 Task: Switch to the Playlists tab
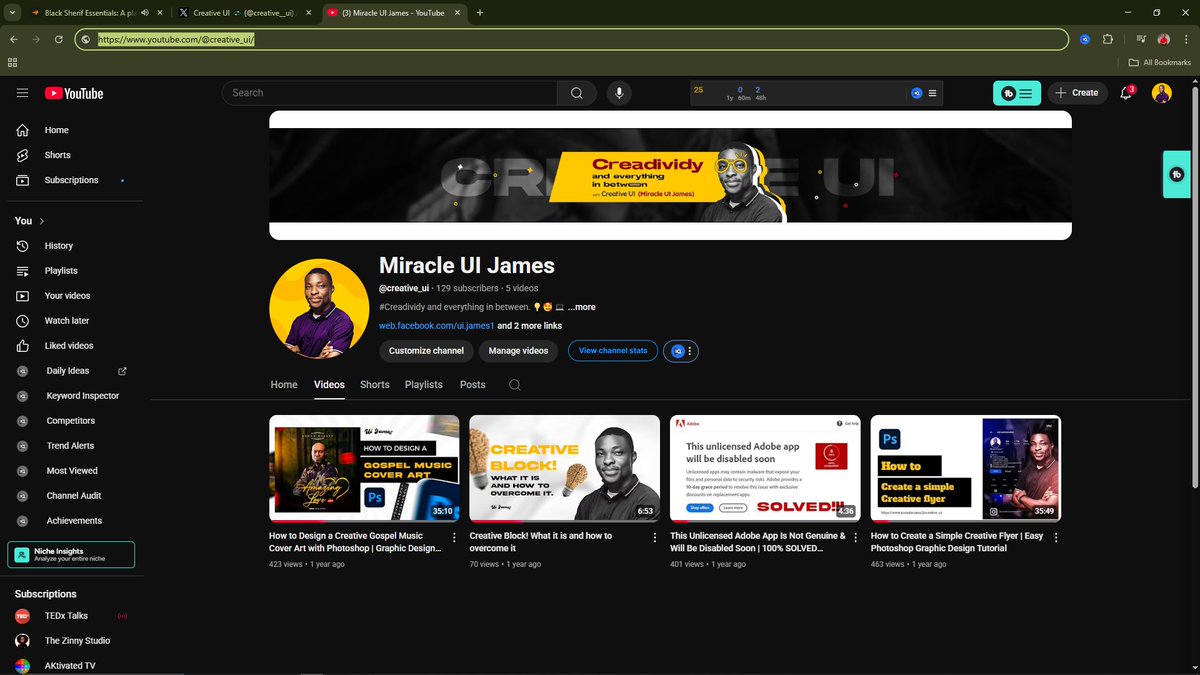coord(423,384)
